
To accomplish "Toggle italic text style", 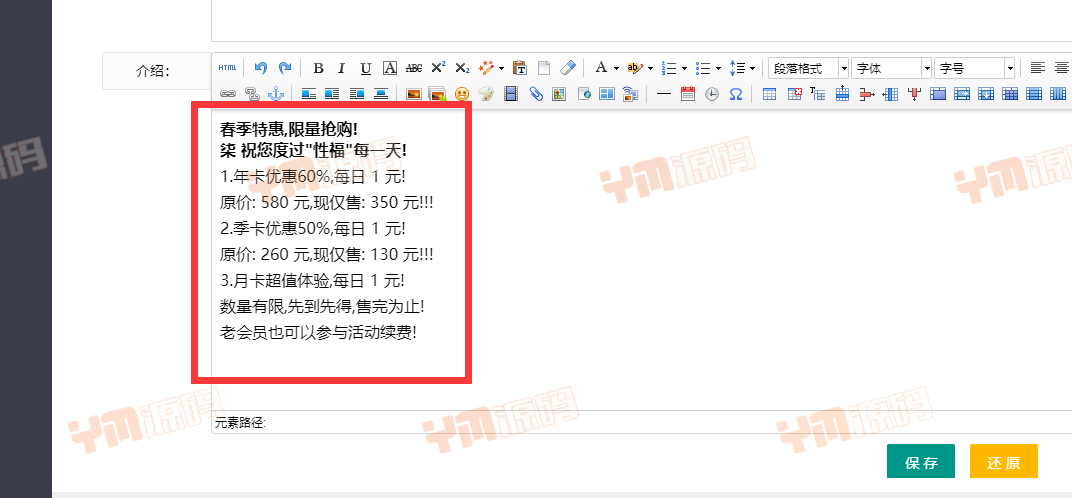I will click(x=341, y=68).
